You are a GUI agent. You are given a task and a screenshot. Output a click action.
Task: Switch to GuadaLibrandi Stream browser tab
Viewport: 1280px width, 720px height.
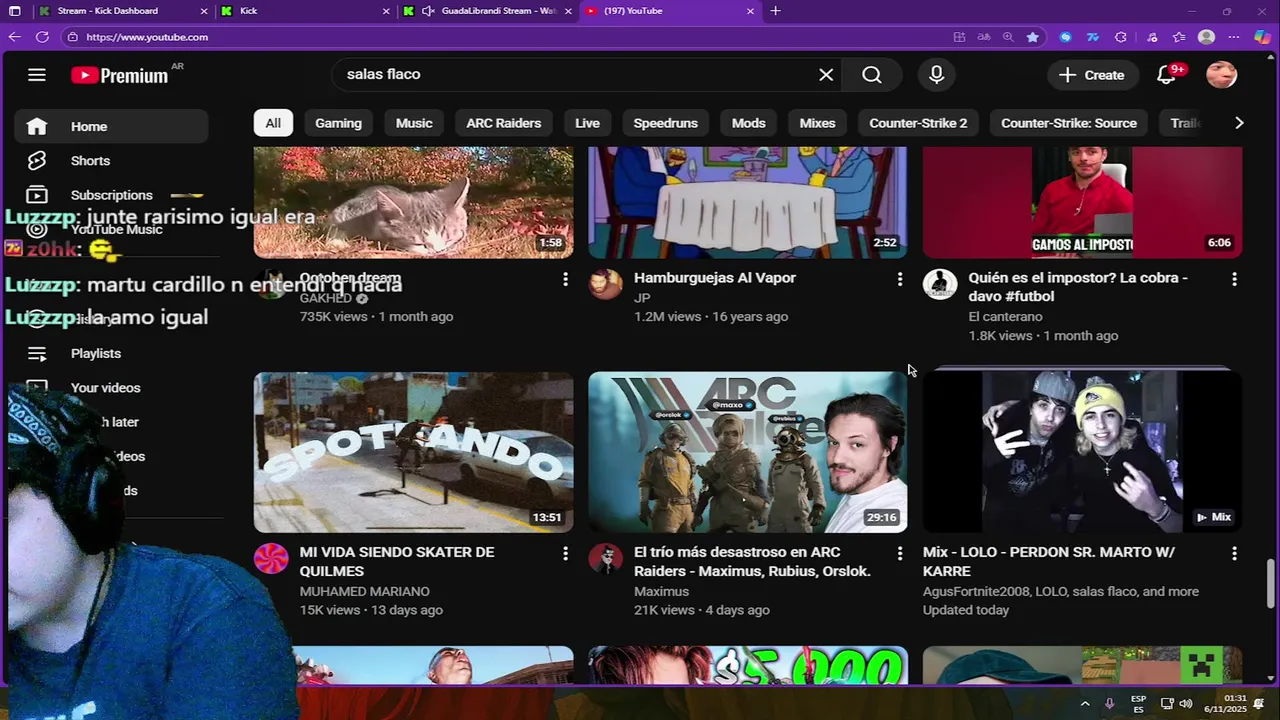point(487,11)
